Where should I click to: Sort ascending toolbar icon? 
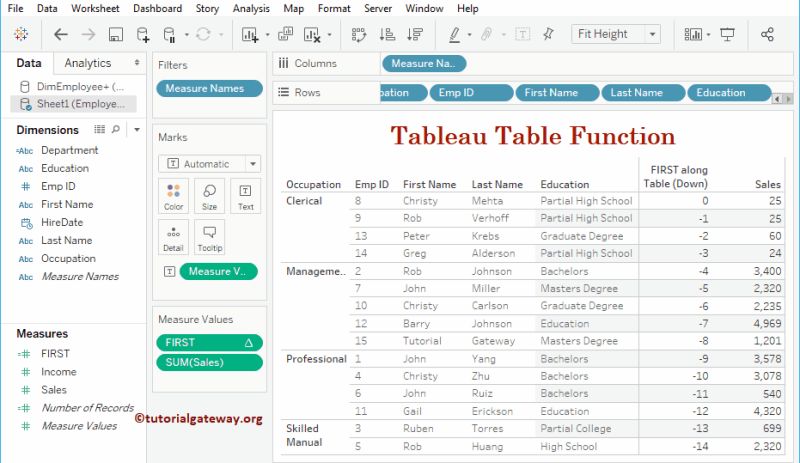click(x=387, y=34)
